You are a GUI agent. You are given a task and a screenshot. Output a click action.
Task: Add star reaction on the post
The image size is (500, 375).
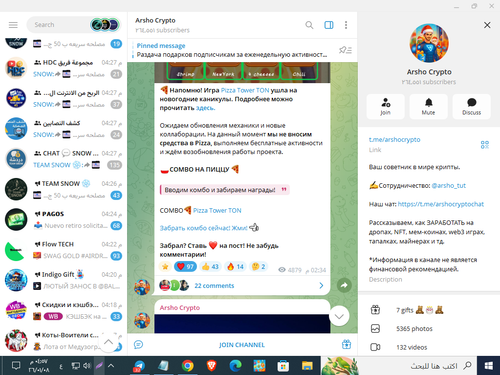(165, 266)
